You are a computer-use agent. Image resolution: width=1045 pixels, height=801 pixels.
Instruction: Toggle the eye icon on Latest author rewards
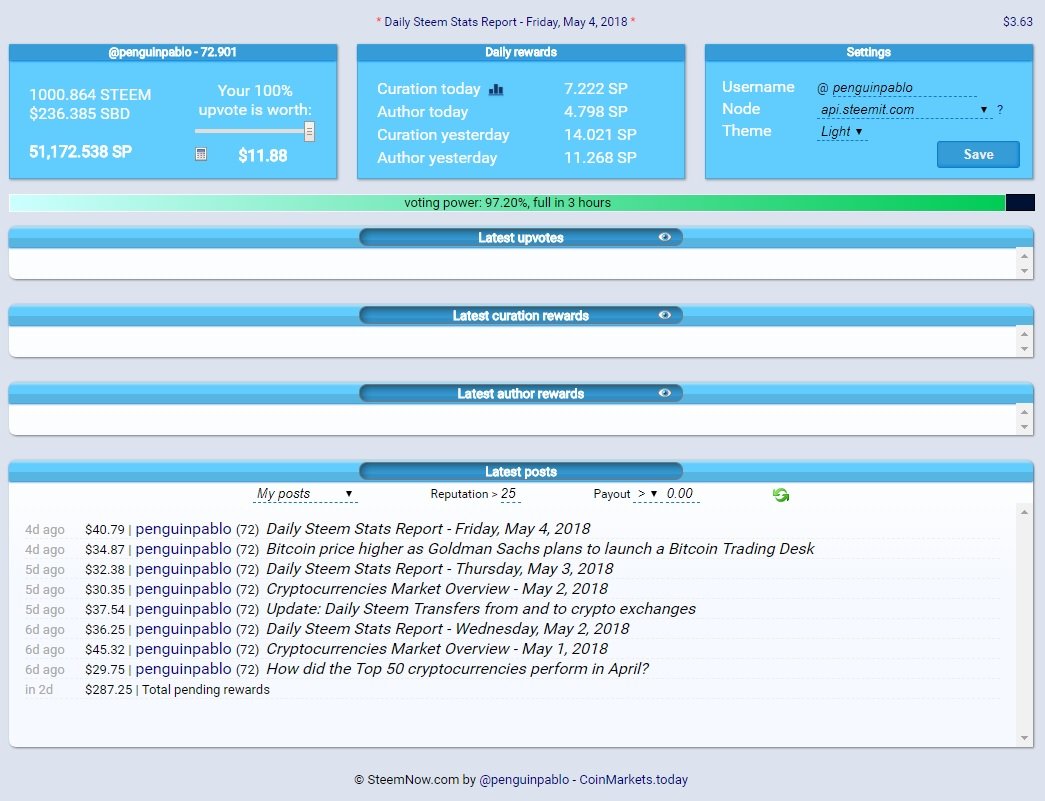(664, 393)
